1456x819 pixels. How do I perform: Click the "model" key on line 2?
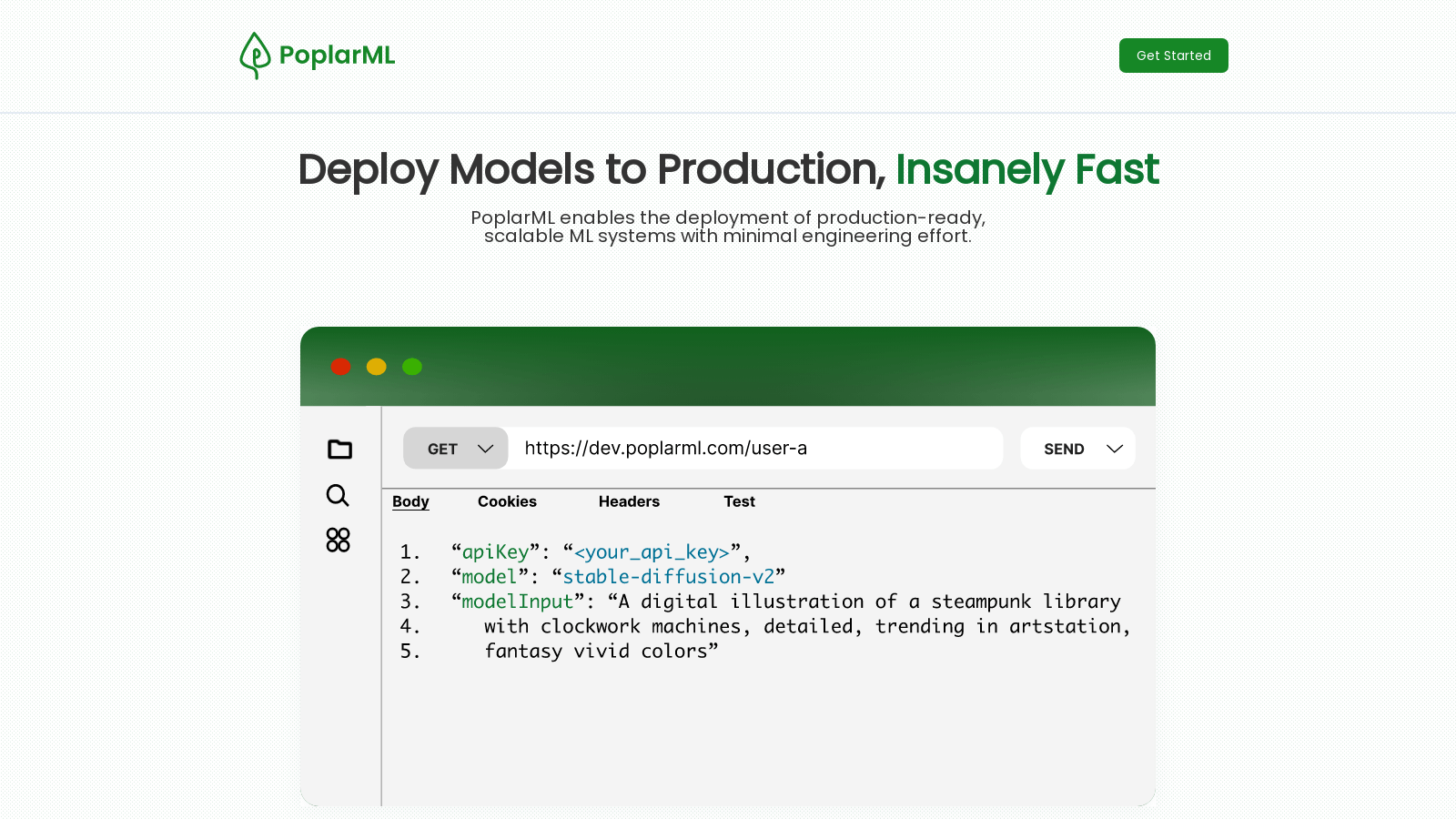(x=490, y=577)
